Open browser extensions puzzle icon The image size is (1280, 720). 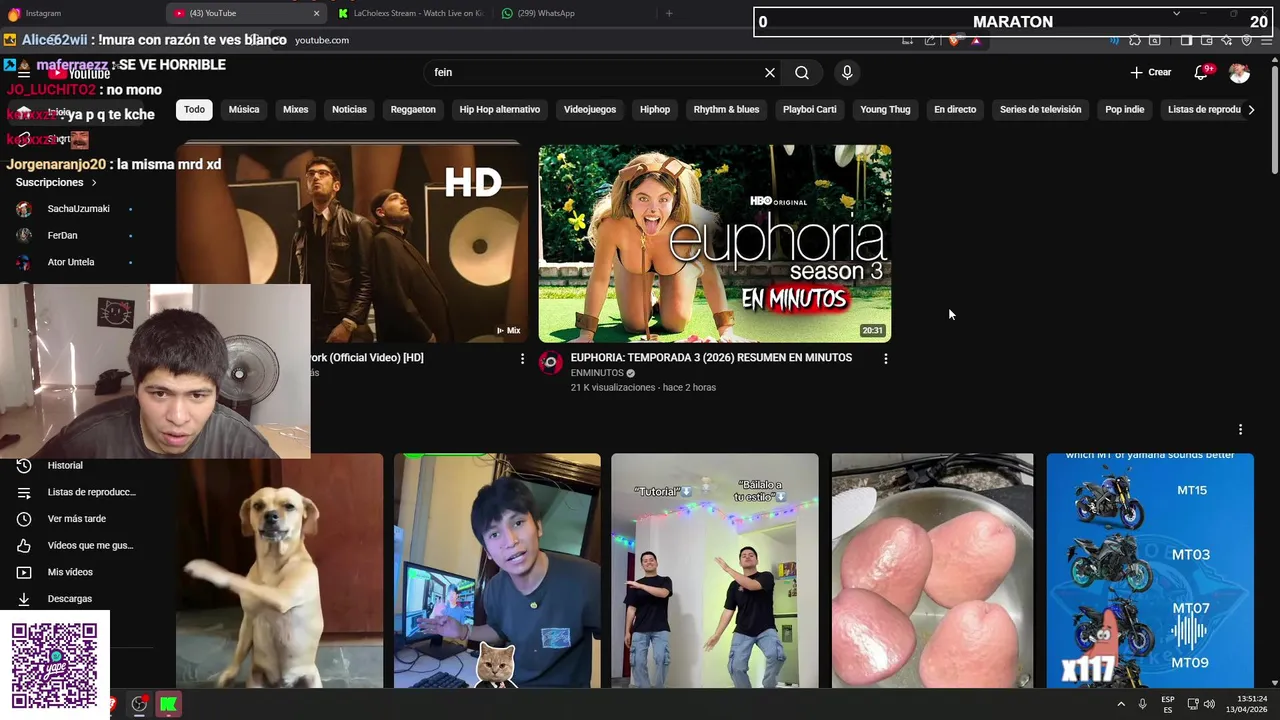pos(1135,40)
